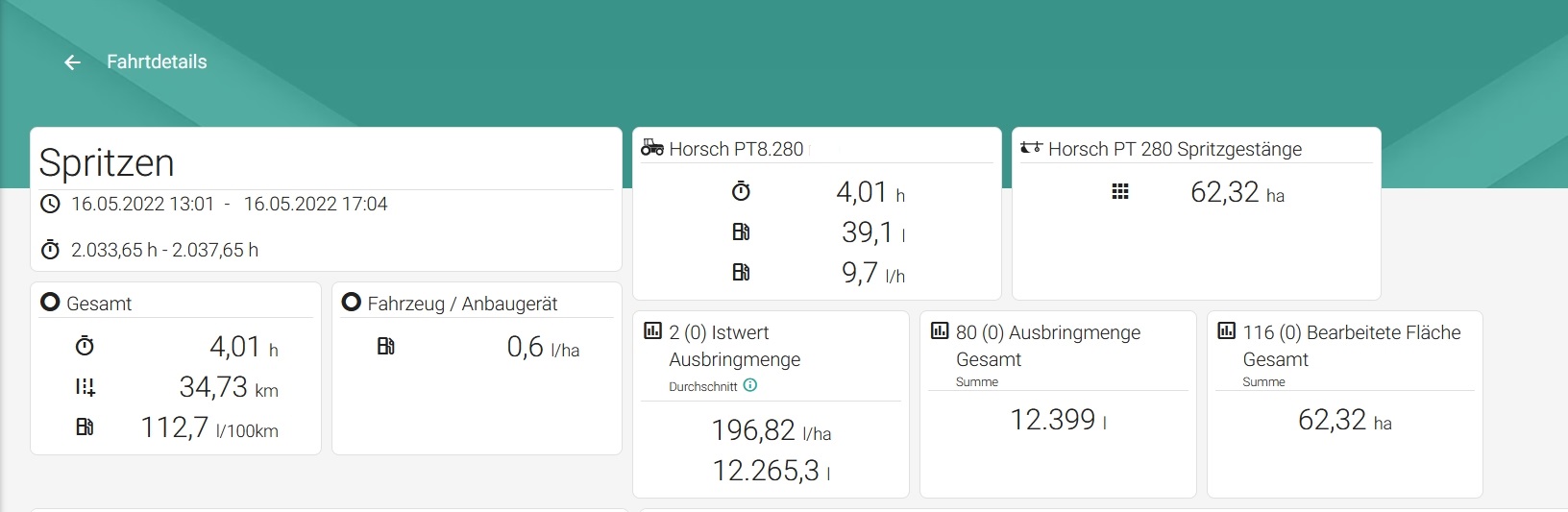This screenshot has height=512, width=1568.
Task: Click the grid area icon next to 62,32 ha
Action: (1119, 192)
